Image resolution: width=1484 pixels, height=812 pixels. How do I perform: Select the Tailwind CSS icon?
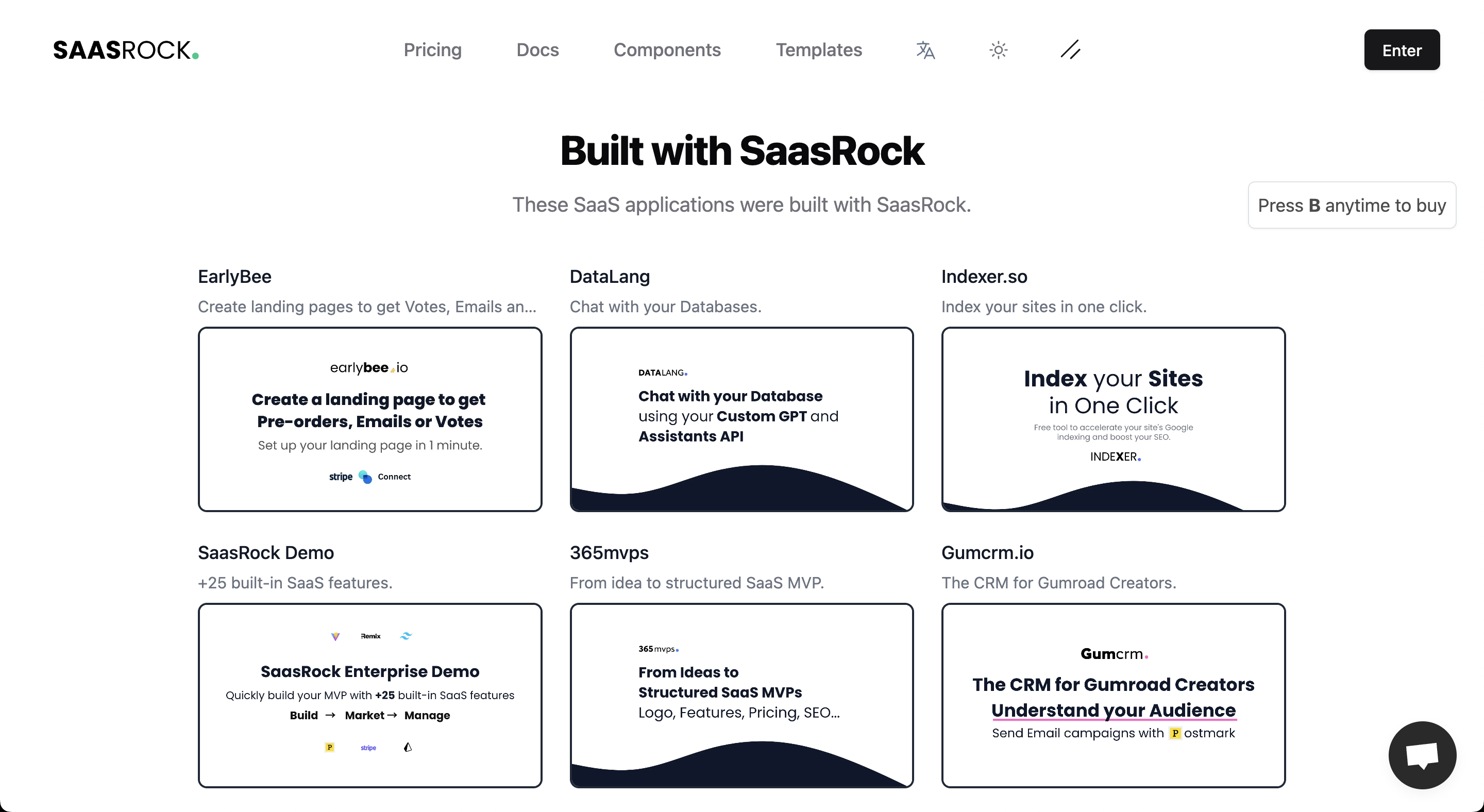406,636
